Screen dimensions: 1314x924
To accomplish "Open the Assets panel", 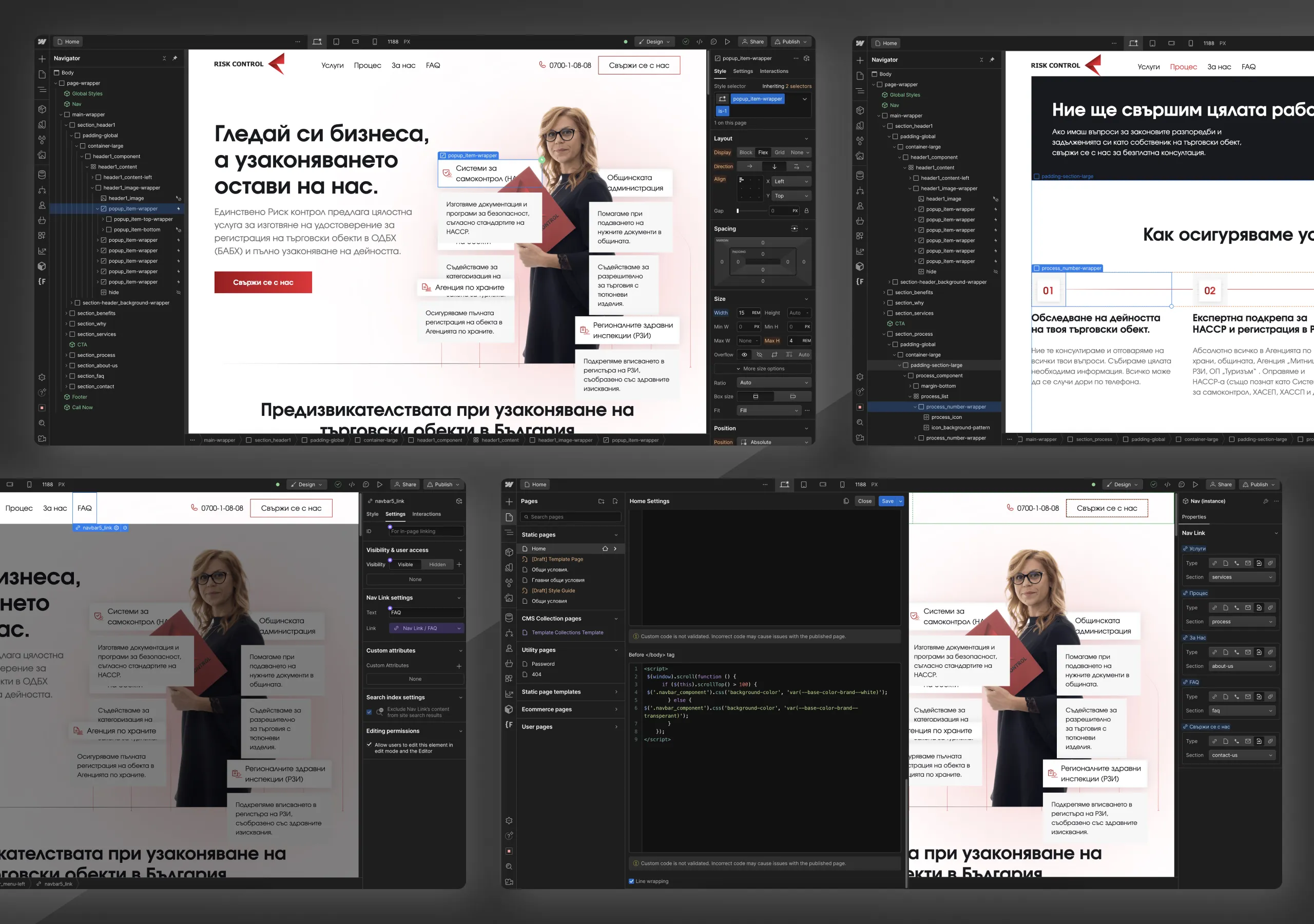I will tap(42, 155).
